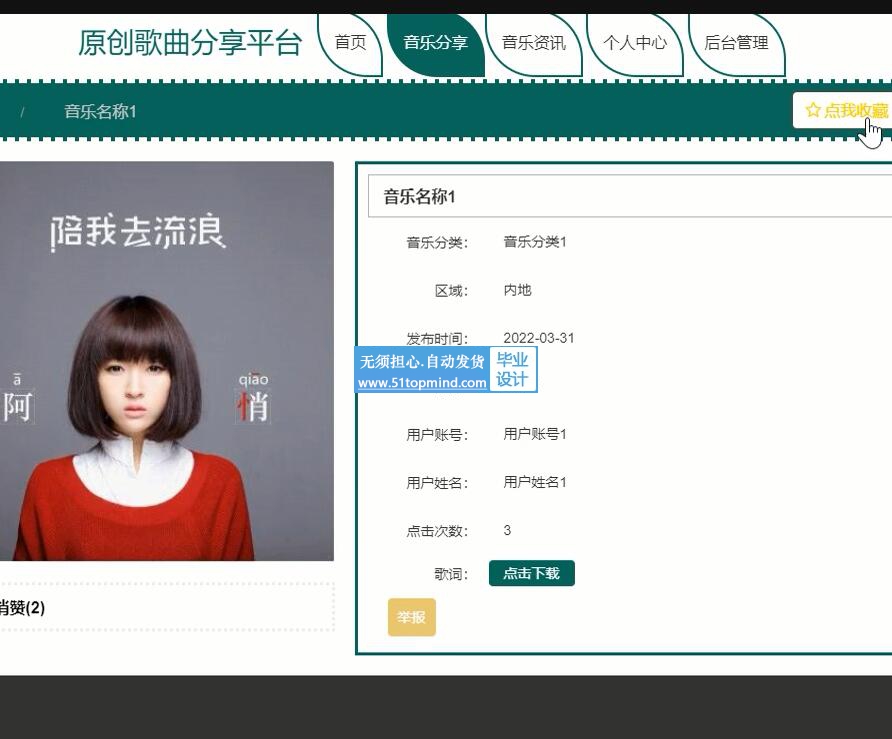Click the 内地 region value
The image size is (892, 739).
click(517, 290)
